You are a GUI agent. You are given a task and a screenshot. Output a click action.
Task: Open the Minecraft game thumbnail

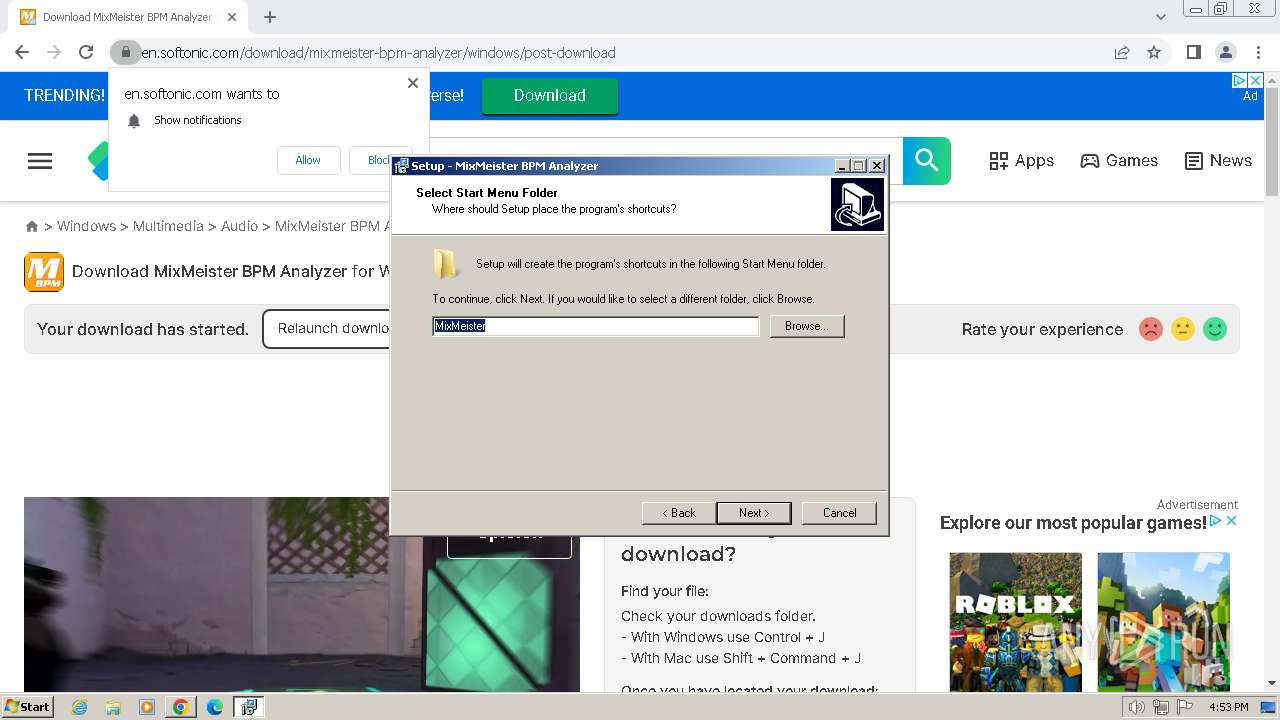[x=1163, y=621]
